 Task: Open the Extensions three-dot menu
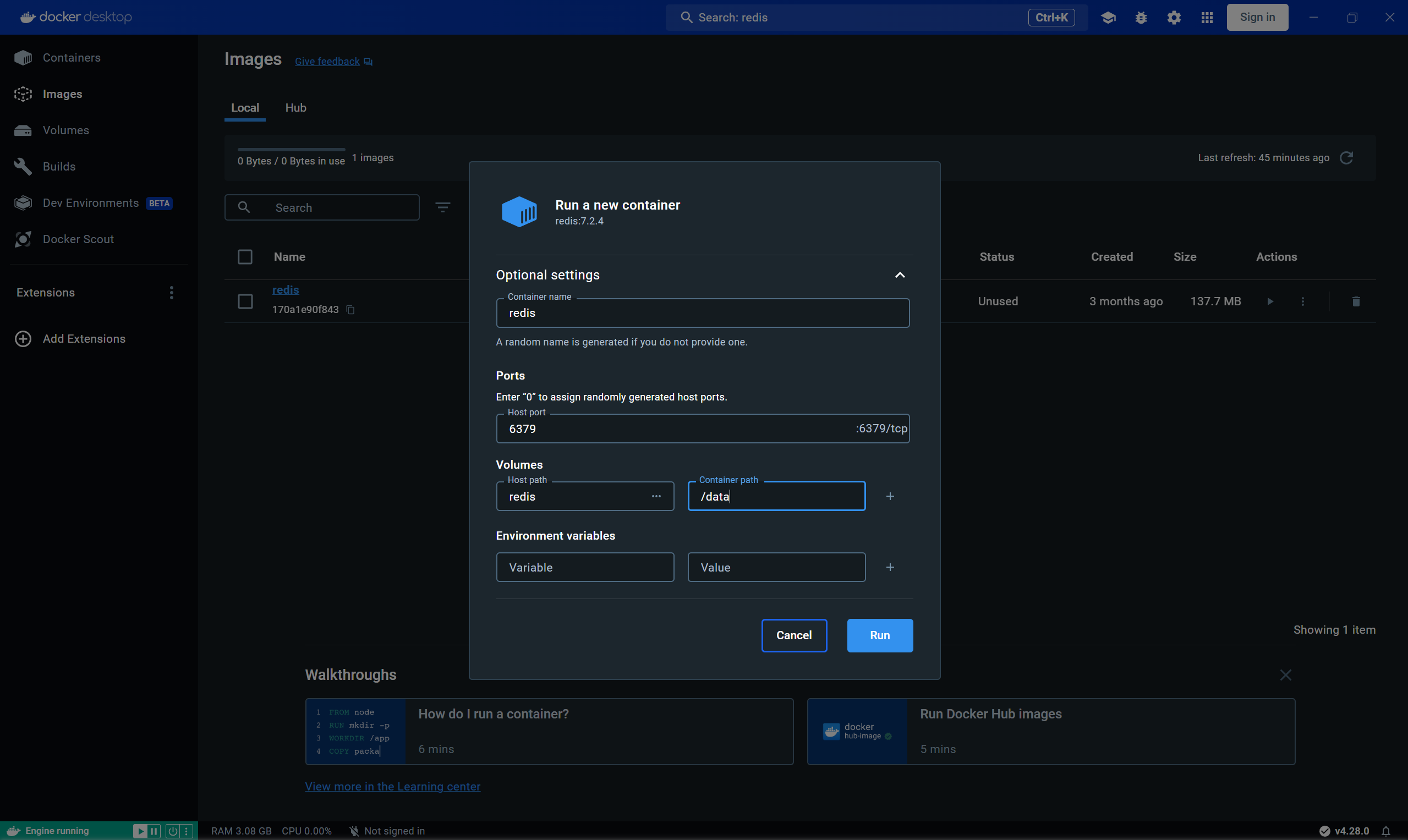[172, 293]
